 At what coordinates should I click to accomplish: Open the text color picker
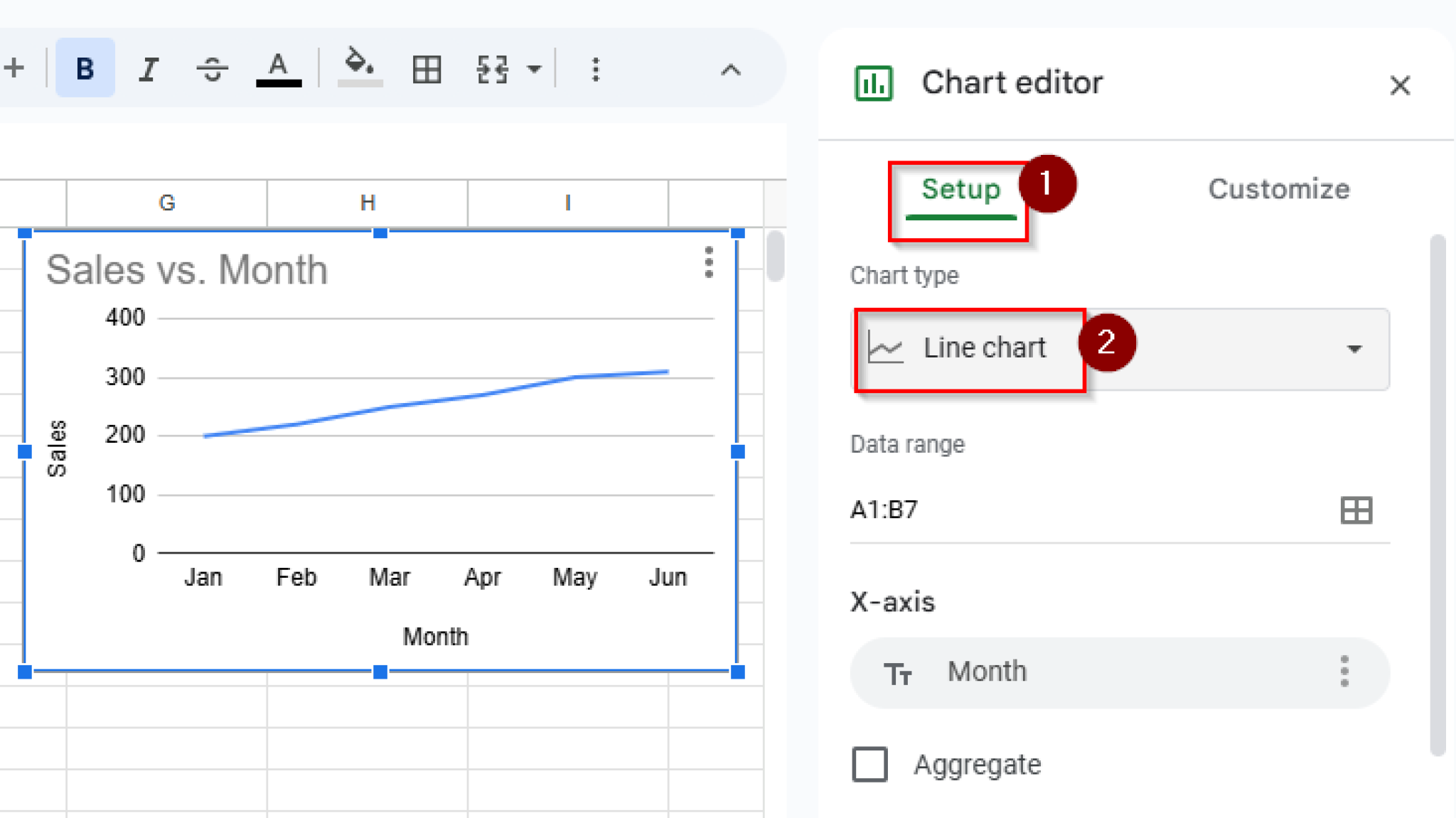click(x=278, y=69)
